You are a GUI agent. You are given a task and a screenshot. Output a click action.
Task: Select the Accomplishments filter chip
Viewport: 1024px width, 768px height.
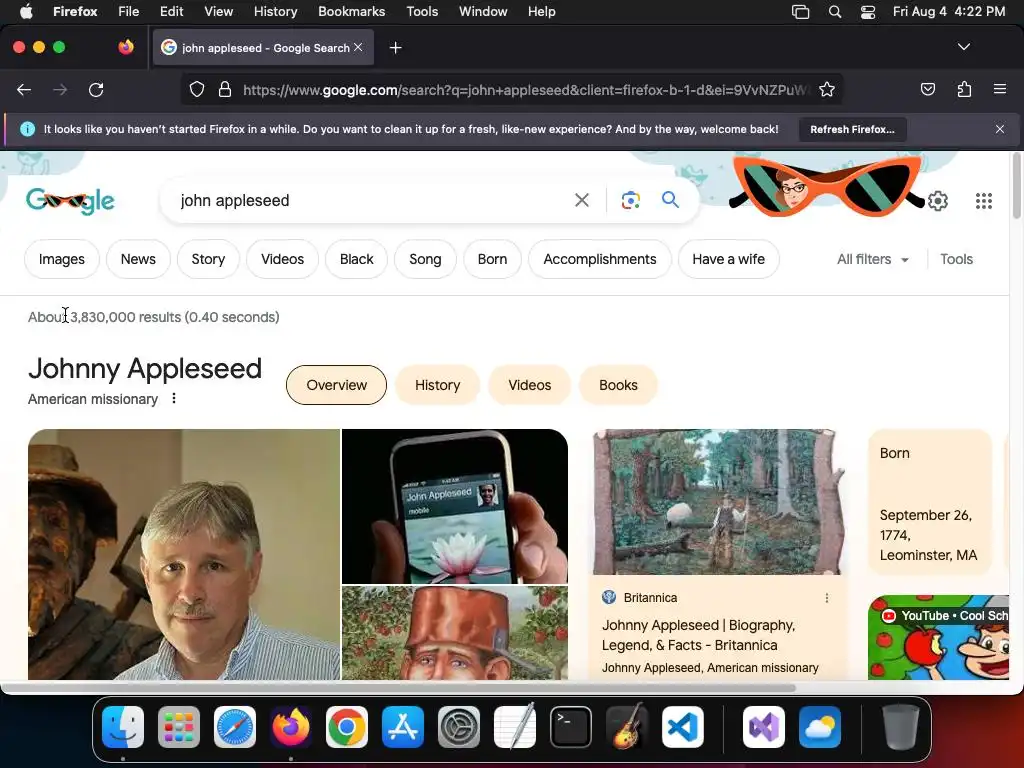tap(600, 259)
